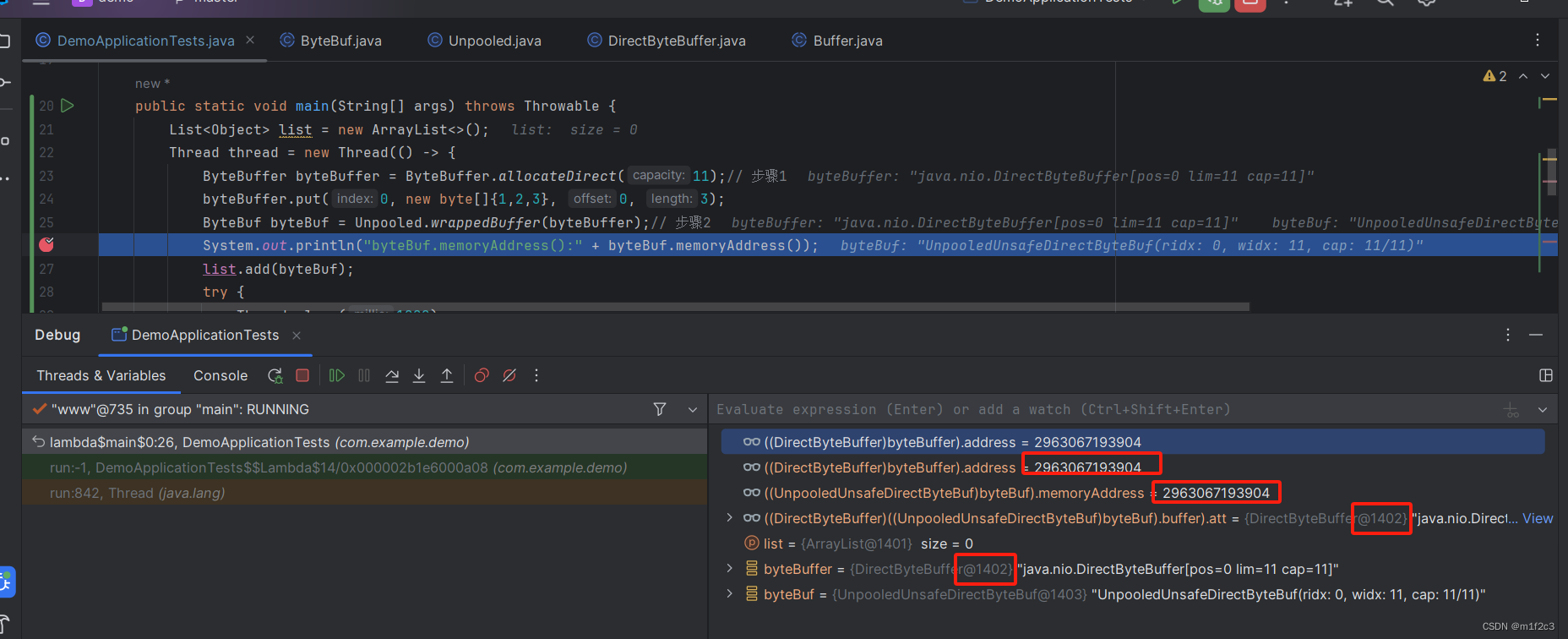
Task: Toggle the breakpoint at line 26
Action: click(46, 245)
